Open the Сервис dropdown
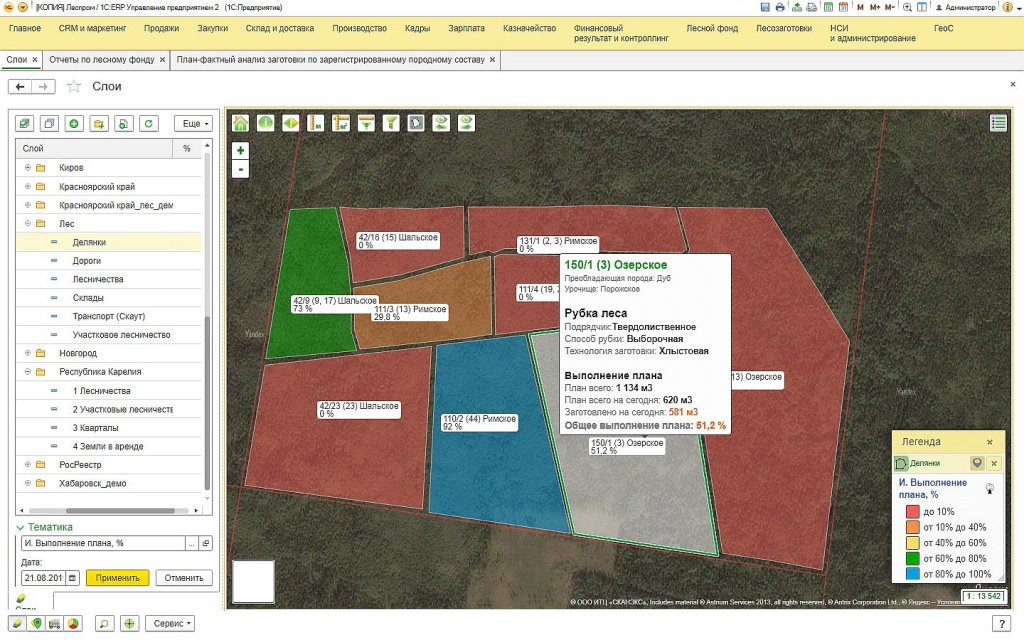Image resolution: width=1024 pixels, height=640 pixels. pyautogui.click(x=170, y=624)
